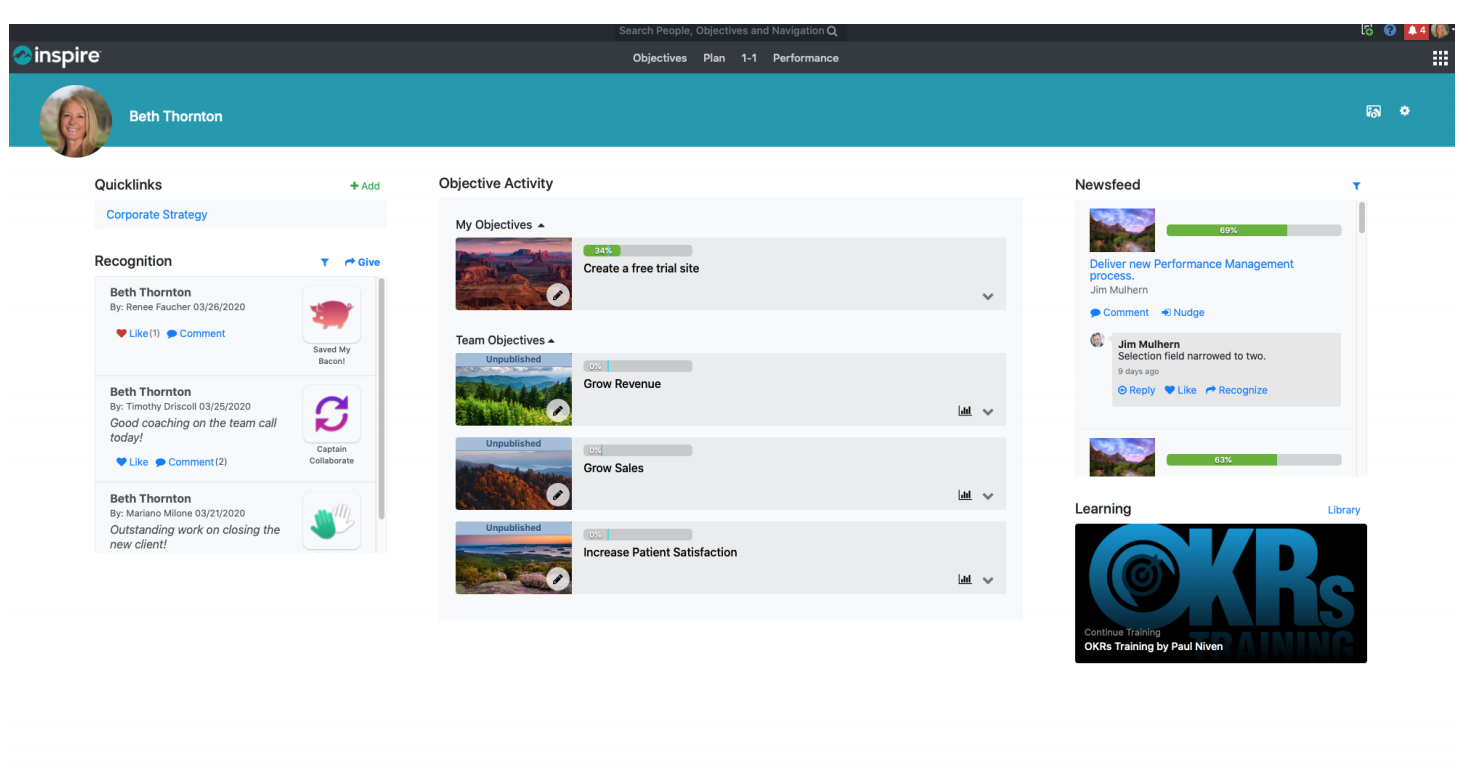This screenshot has width=1468, height=778.
Task: Expand the Grow Sales objective details
Action: [988, 496]
